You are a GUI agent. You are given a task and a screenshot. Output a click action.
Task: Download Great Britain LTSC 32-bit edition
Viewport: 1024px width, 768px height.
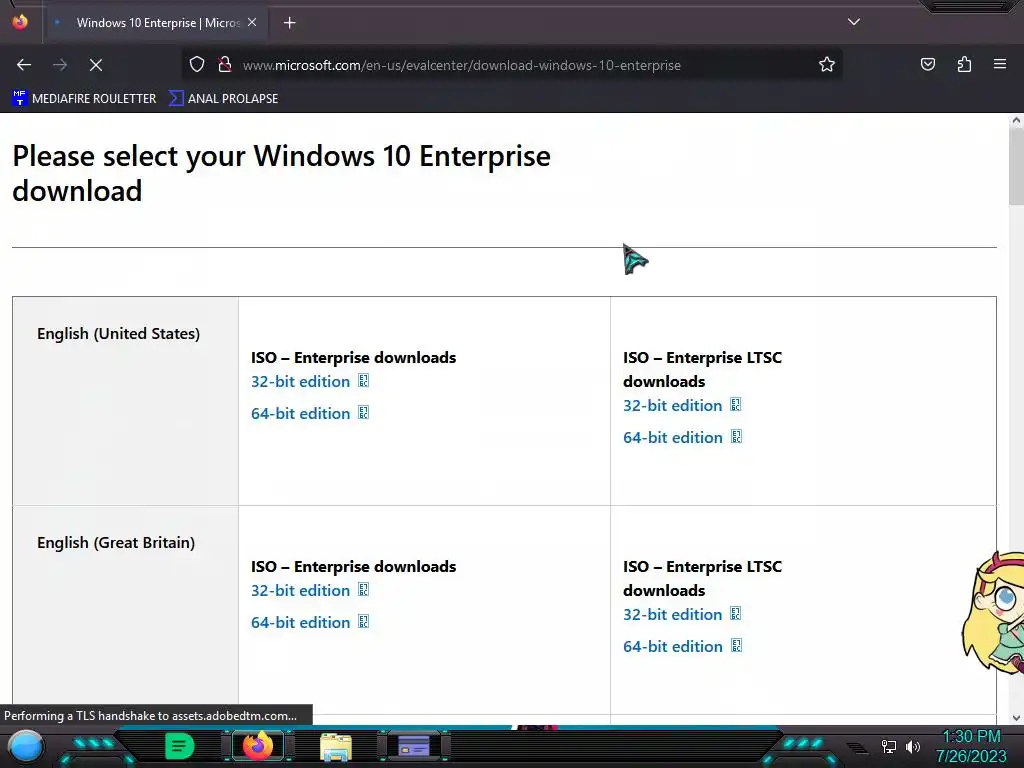(x=673, y=615)
